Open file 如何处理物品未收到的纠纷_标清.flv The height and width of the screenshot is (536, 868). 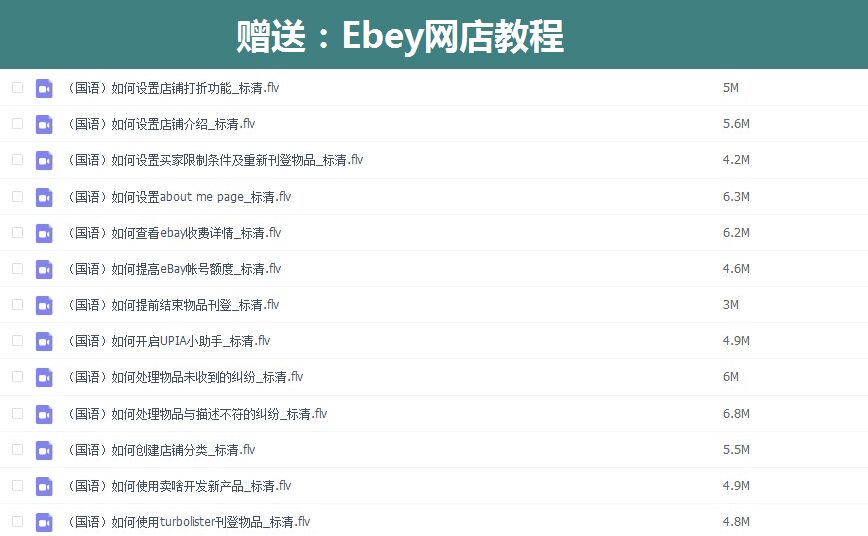pos(185,377)
